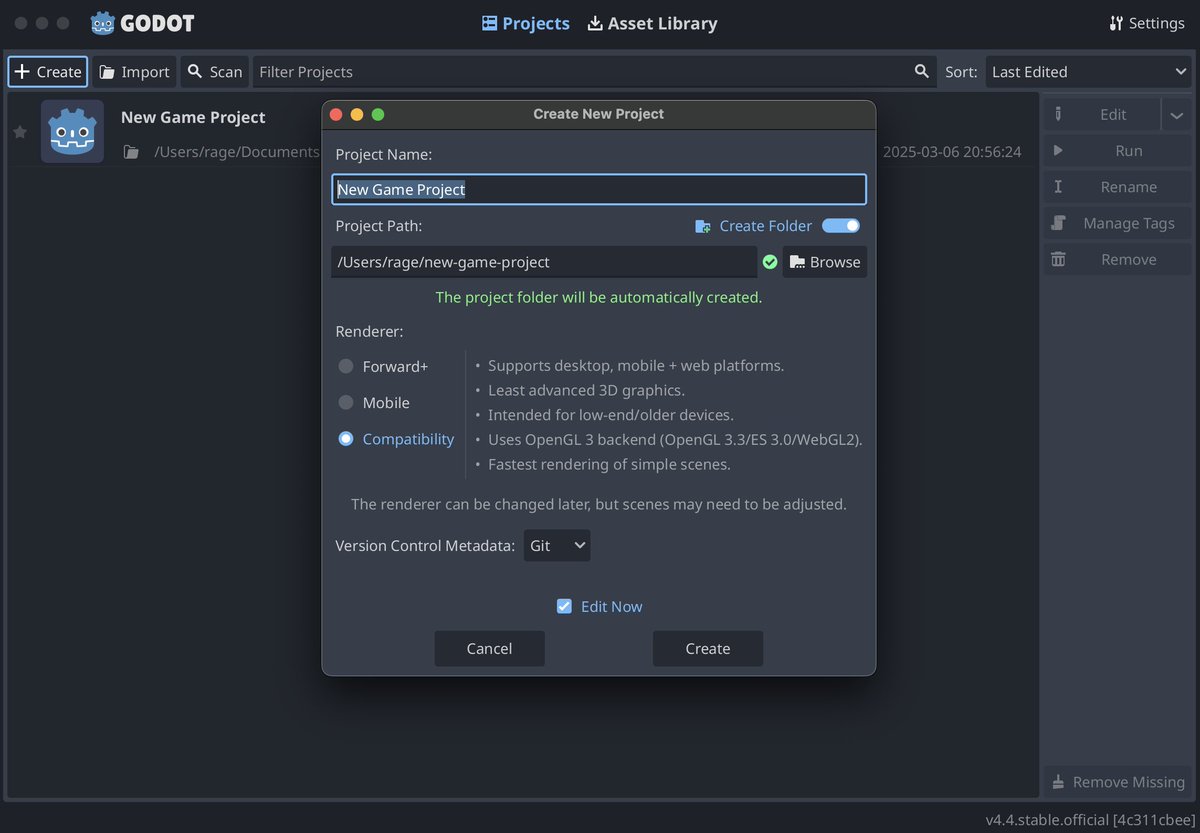Image resolution: width=1200 pixels, height=833 pixels.
Task: Click the Remove Missing button
Action: point(1118,782)
